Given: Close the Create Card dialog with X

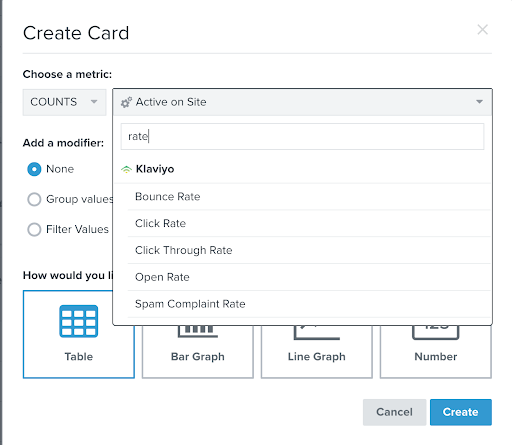Looking at the screenshot, I should coord(483,30).
